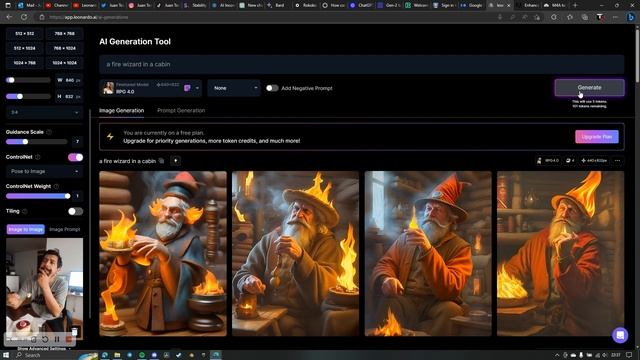Adjust the height slider
The width and height of the screenshot is (640, 360).
[x=28, y=96]
